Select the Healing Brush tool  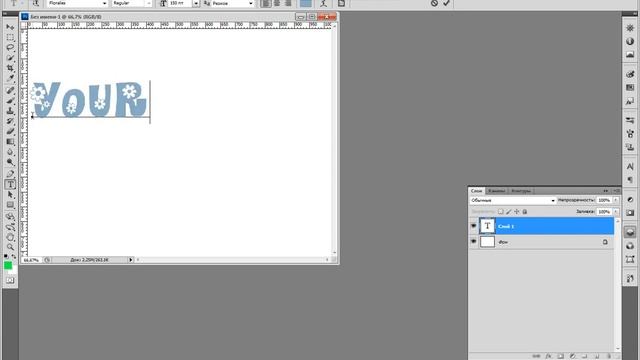(x=10, y=91)
